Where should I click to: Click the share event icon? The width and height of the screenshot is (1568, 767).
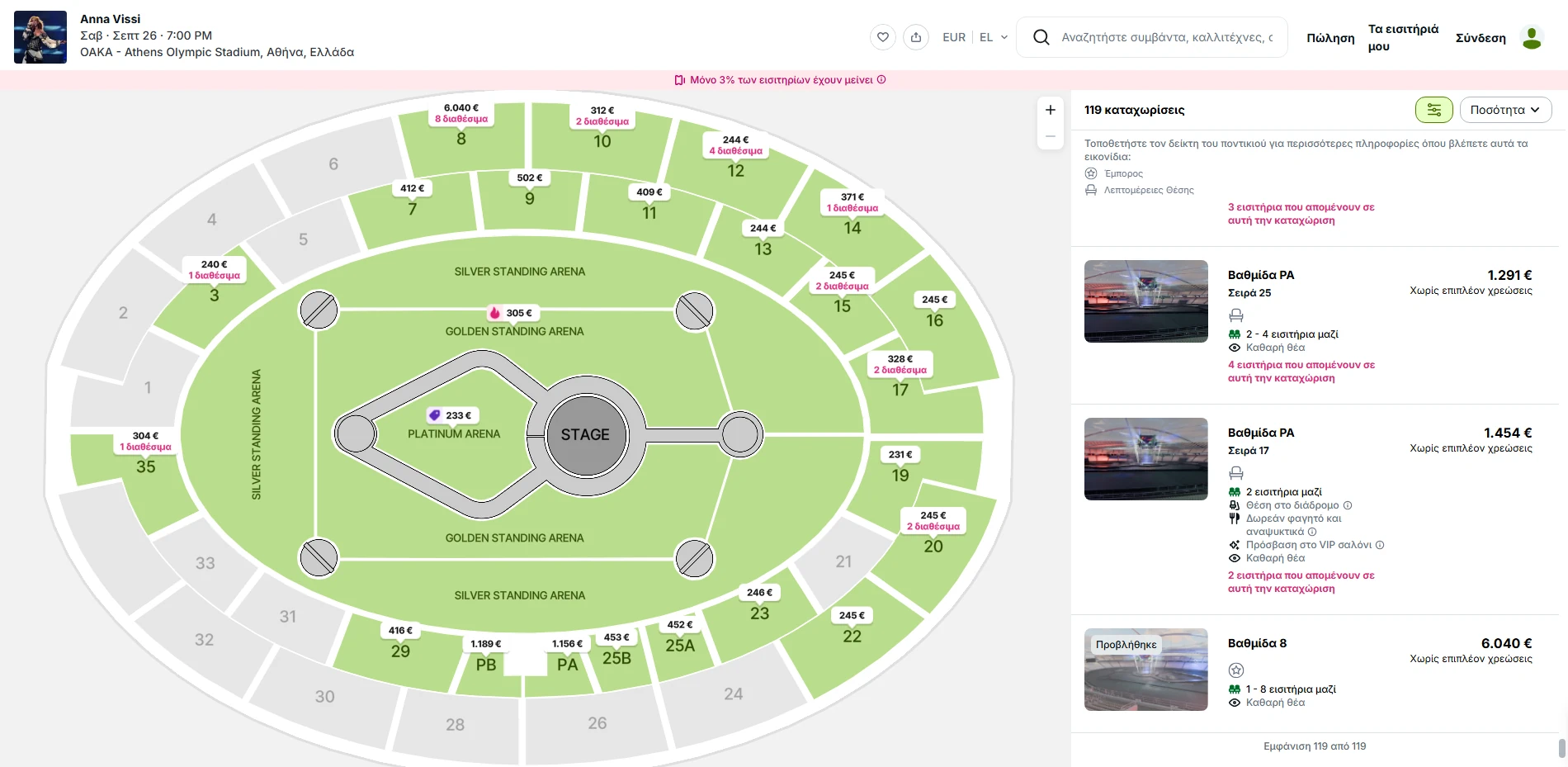[x=916, y=37]
